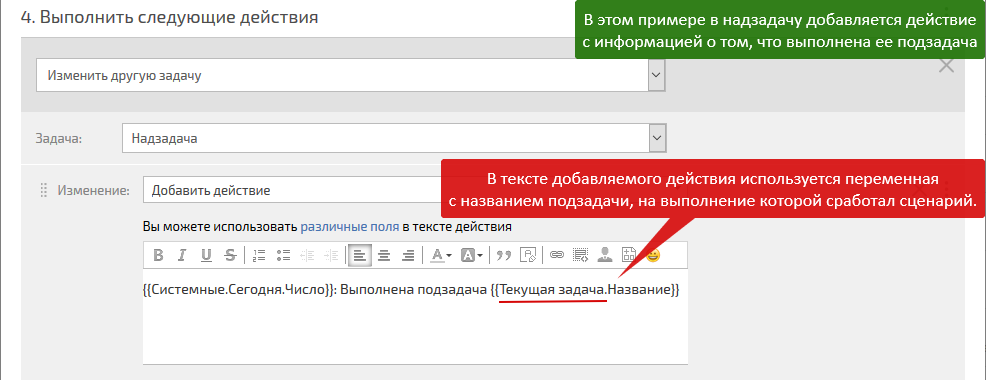The width and height of the screenshot is (986, 380).
Task: Align text right
Action: 408,255
